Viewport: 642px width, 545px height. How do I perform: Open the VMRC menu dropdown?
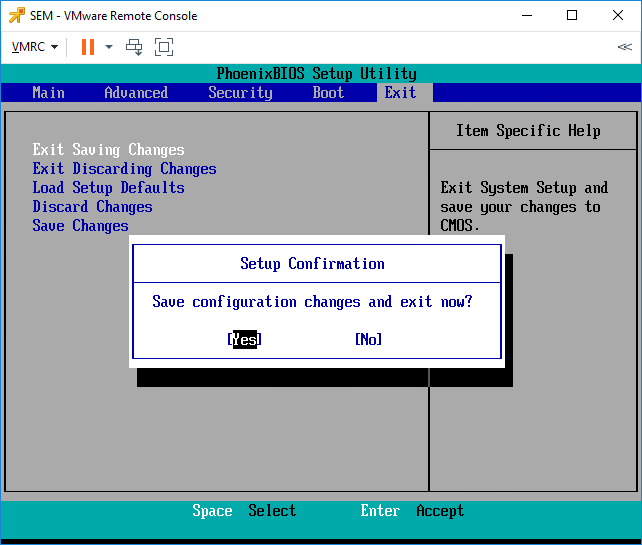(x=34, y=47)
